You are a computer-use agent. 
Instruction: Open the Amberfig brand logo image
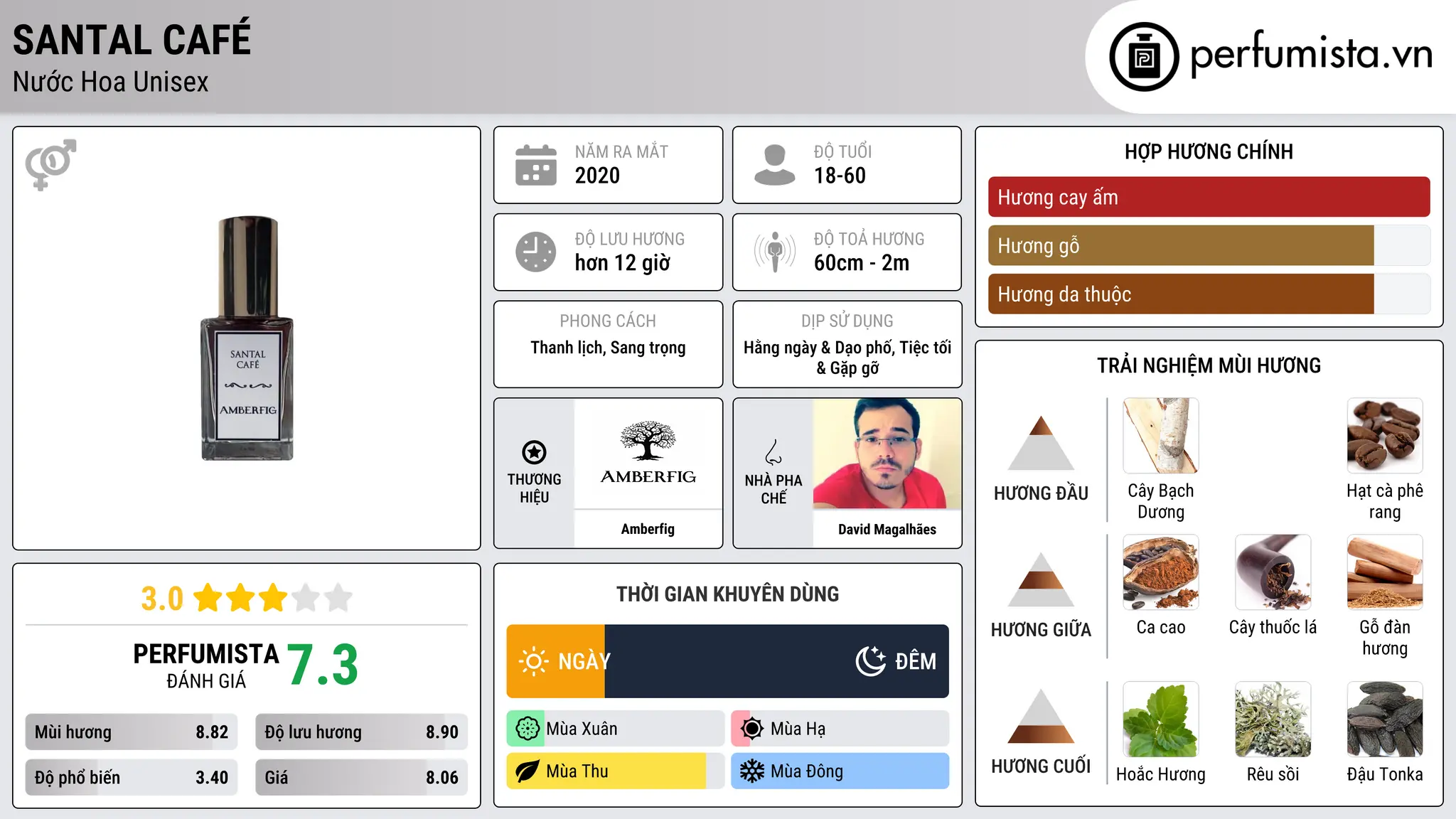648,453
